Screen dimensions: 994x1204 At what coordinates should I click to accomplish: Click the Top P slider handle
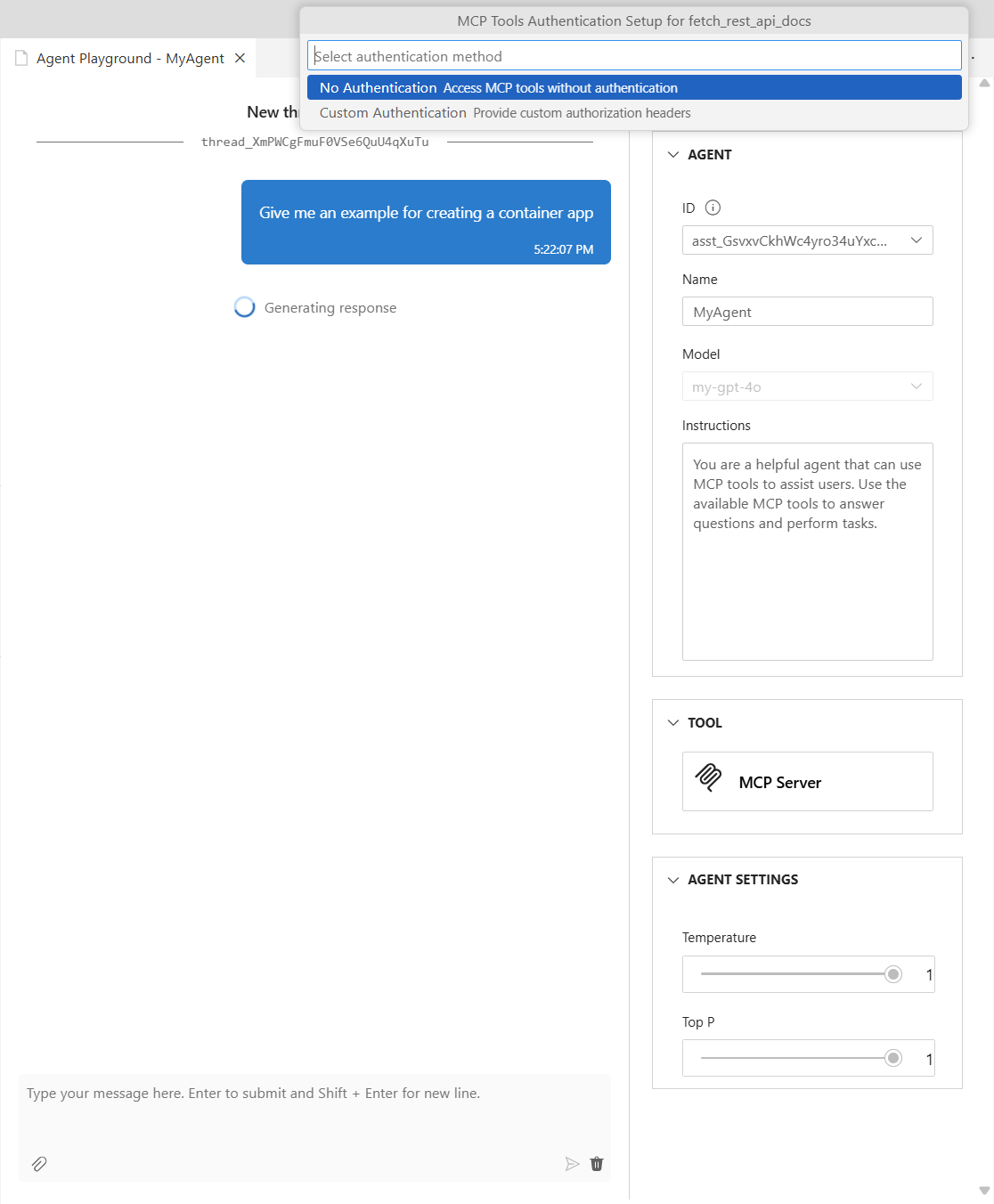(893, 1058)
